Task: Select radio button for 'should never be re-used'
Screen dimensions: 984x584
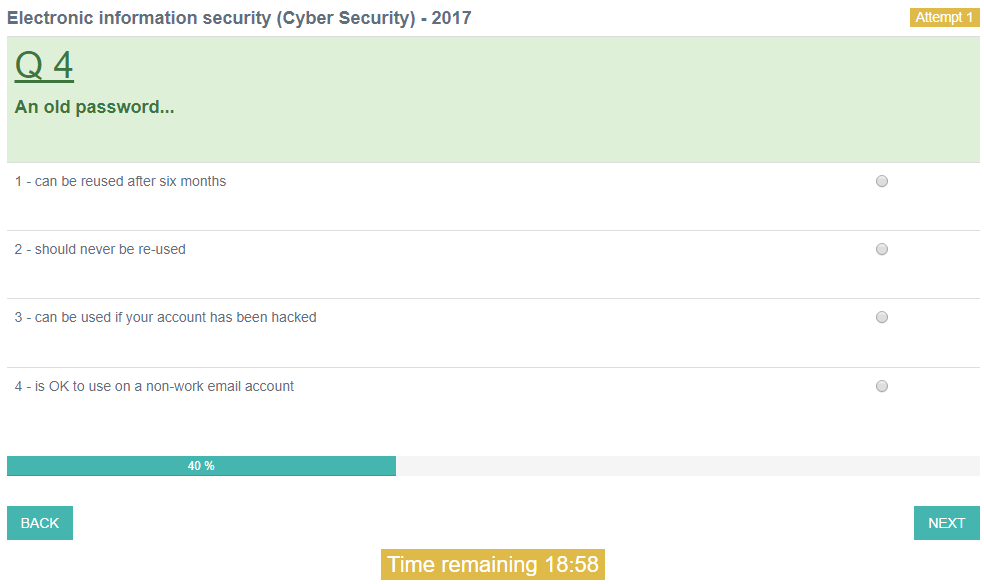Action: click(x=881, y=249)
